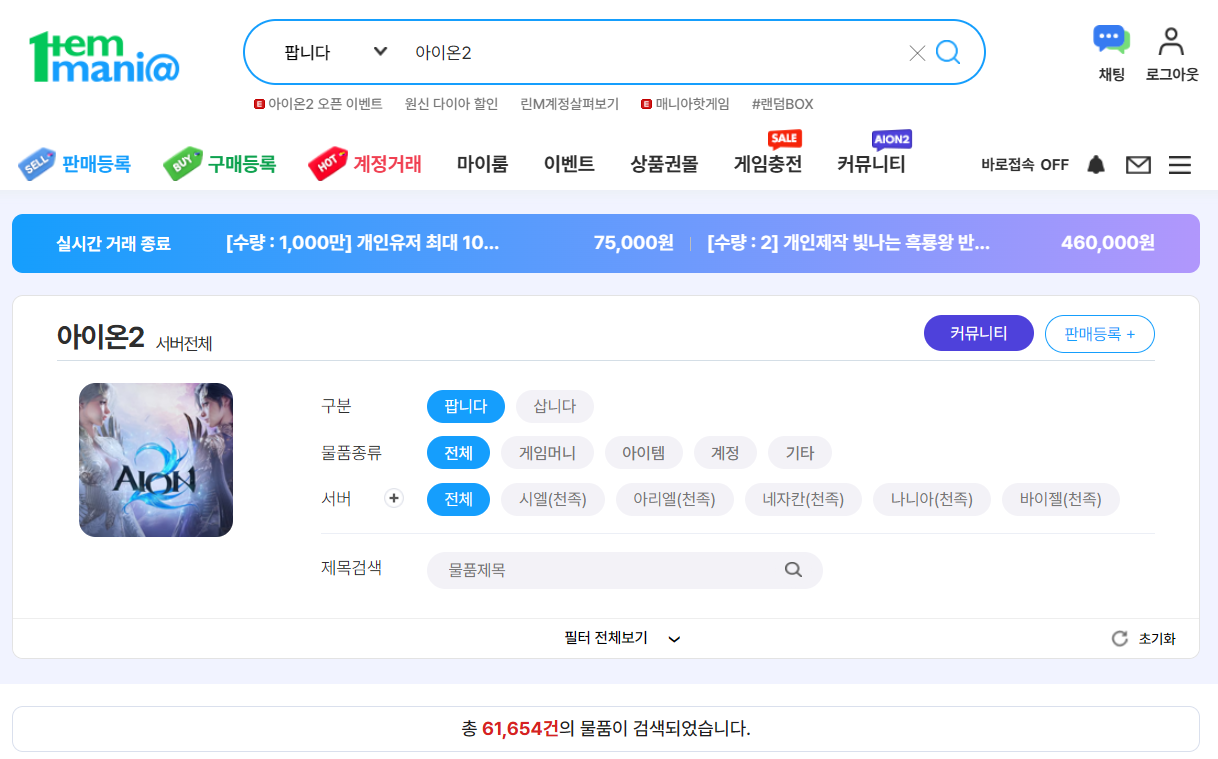Select 계정 item type
This screenshot has height=759, width=1218.
(x=726, y=453)
